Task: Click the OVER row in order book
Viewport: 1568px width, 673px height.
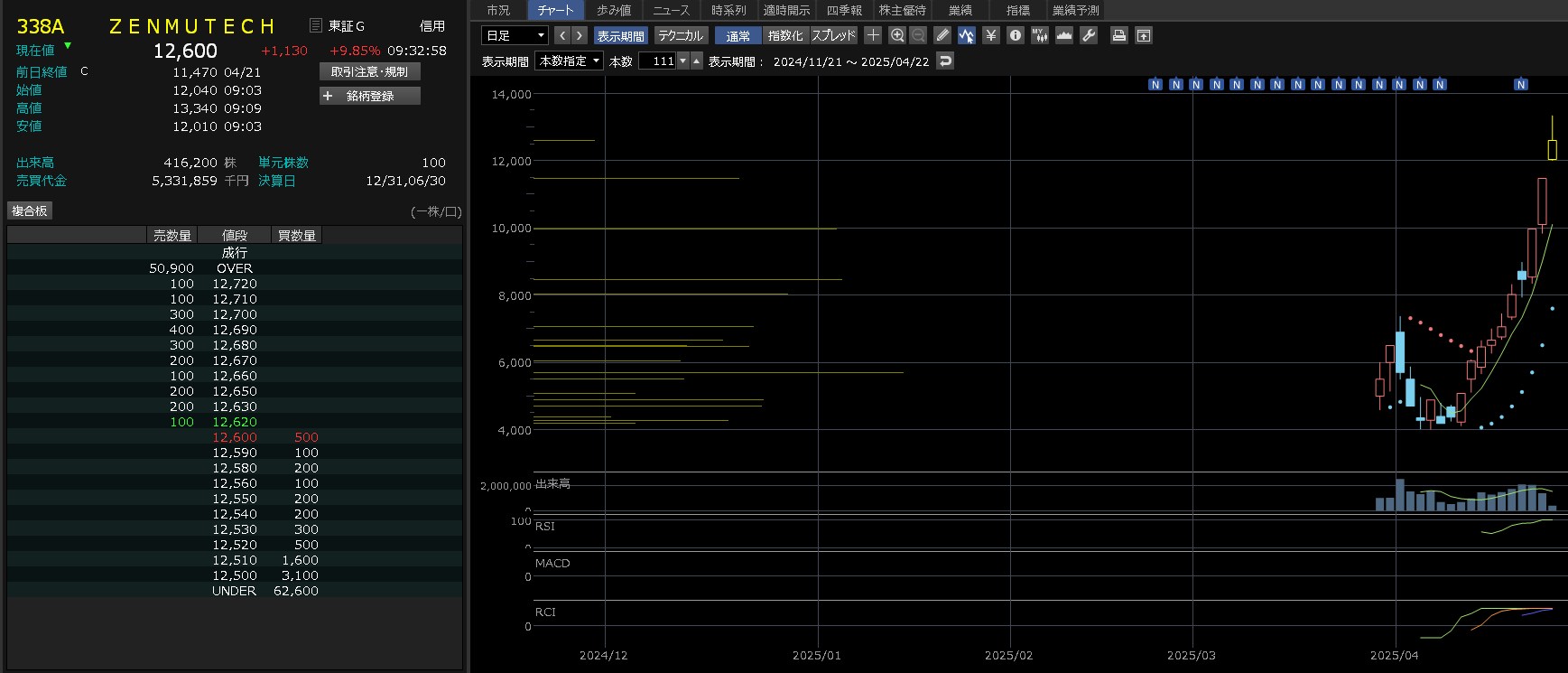Action: pyautogui.click(x=235, y=268)
